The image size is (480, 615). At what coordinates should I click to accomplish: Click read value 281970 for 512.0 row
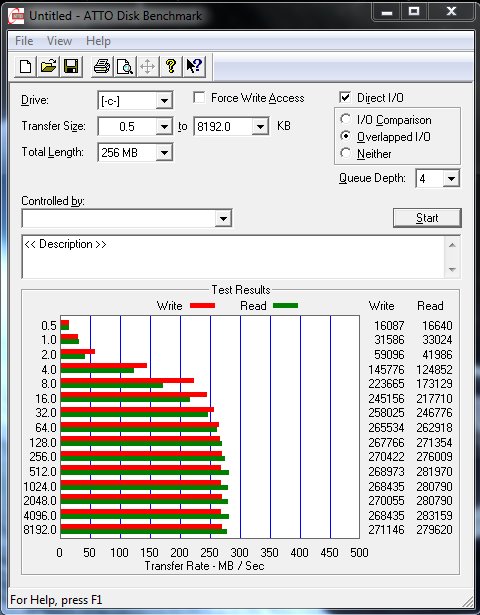(434, 471)
